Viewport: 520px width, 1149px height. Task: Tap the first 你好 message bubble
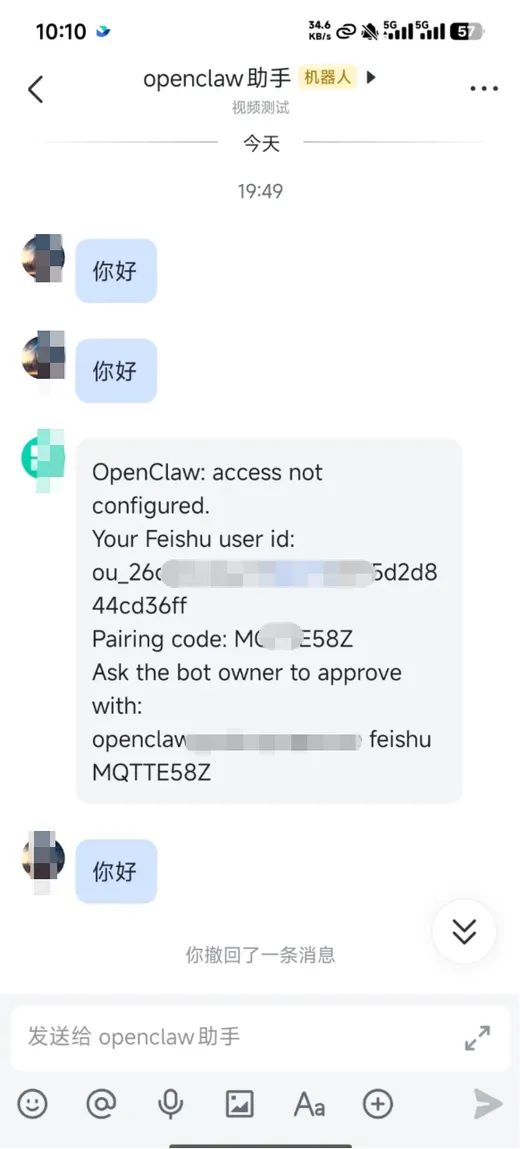coord(116,271)
